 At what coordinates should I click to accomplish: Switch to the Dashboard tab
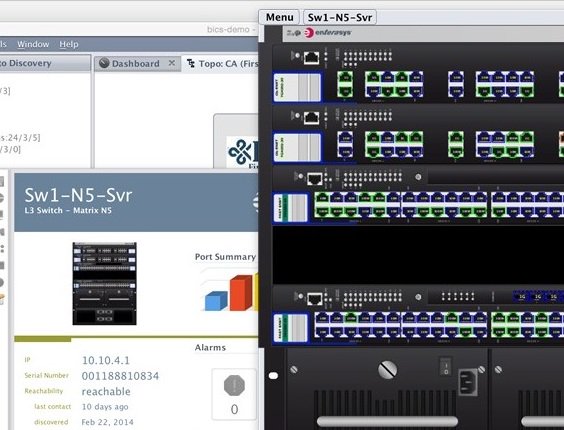[x=135, y=64]
